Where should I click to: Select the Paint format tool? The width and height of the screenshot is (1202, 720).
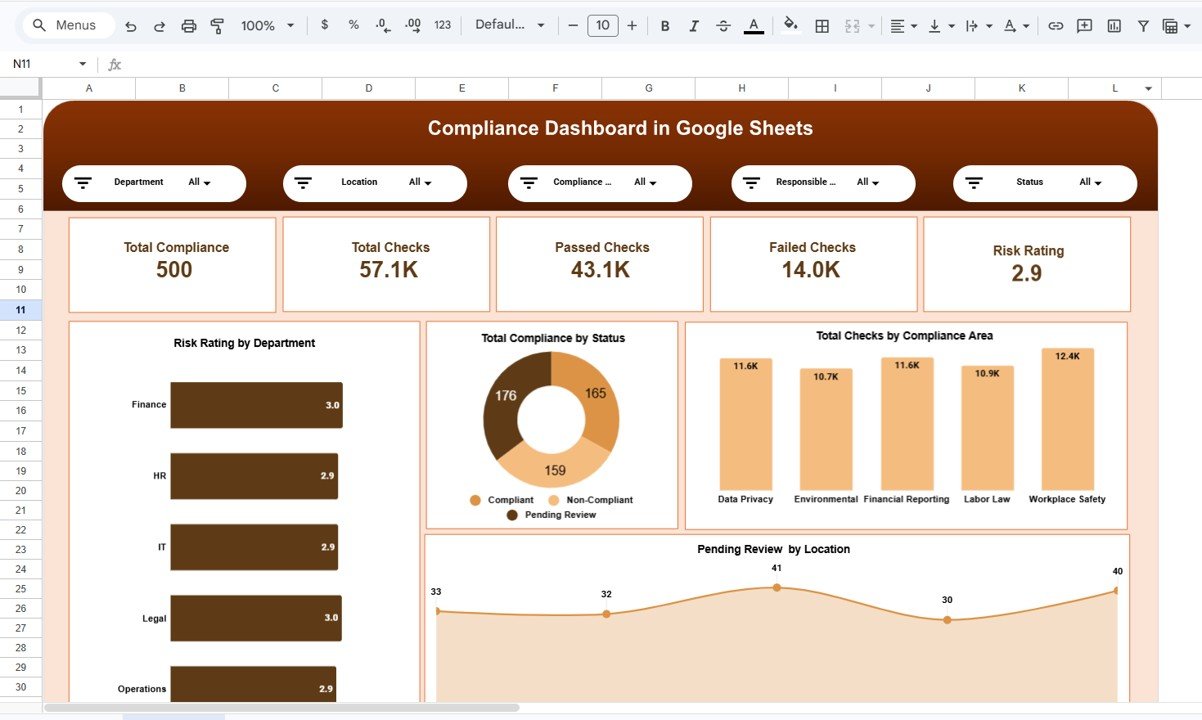(x=217, y=25)
